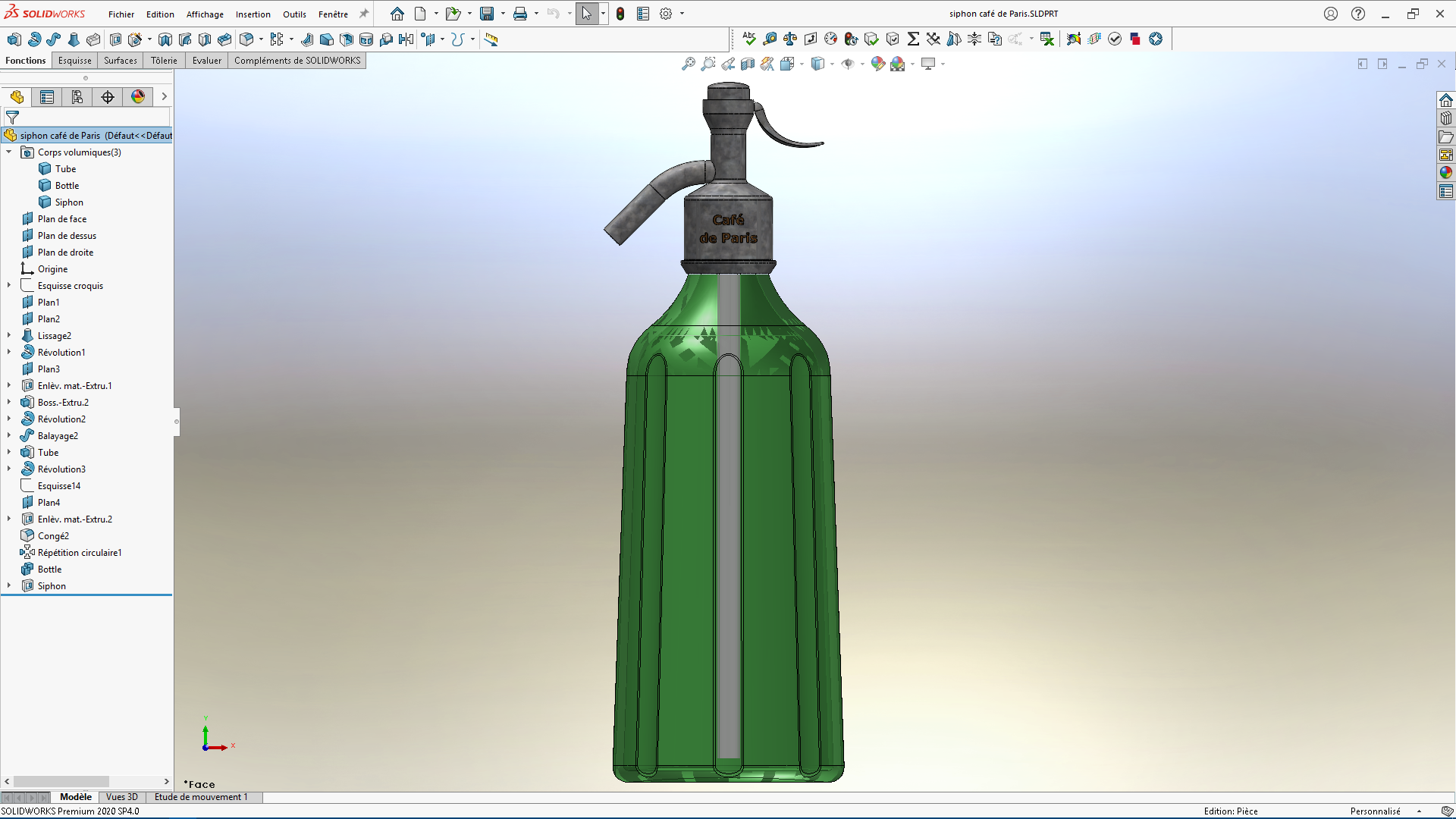Click the Section View icon
This screenshot has height=819, width=1456.
[748, 64]
